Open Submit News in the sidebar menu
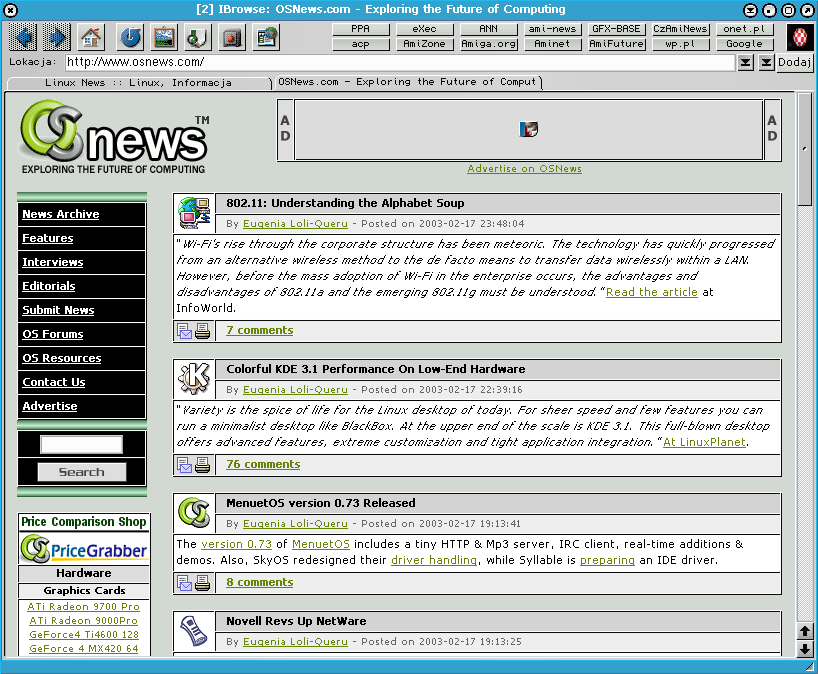This screenshot has height=674, width=818. 58,310
